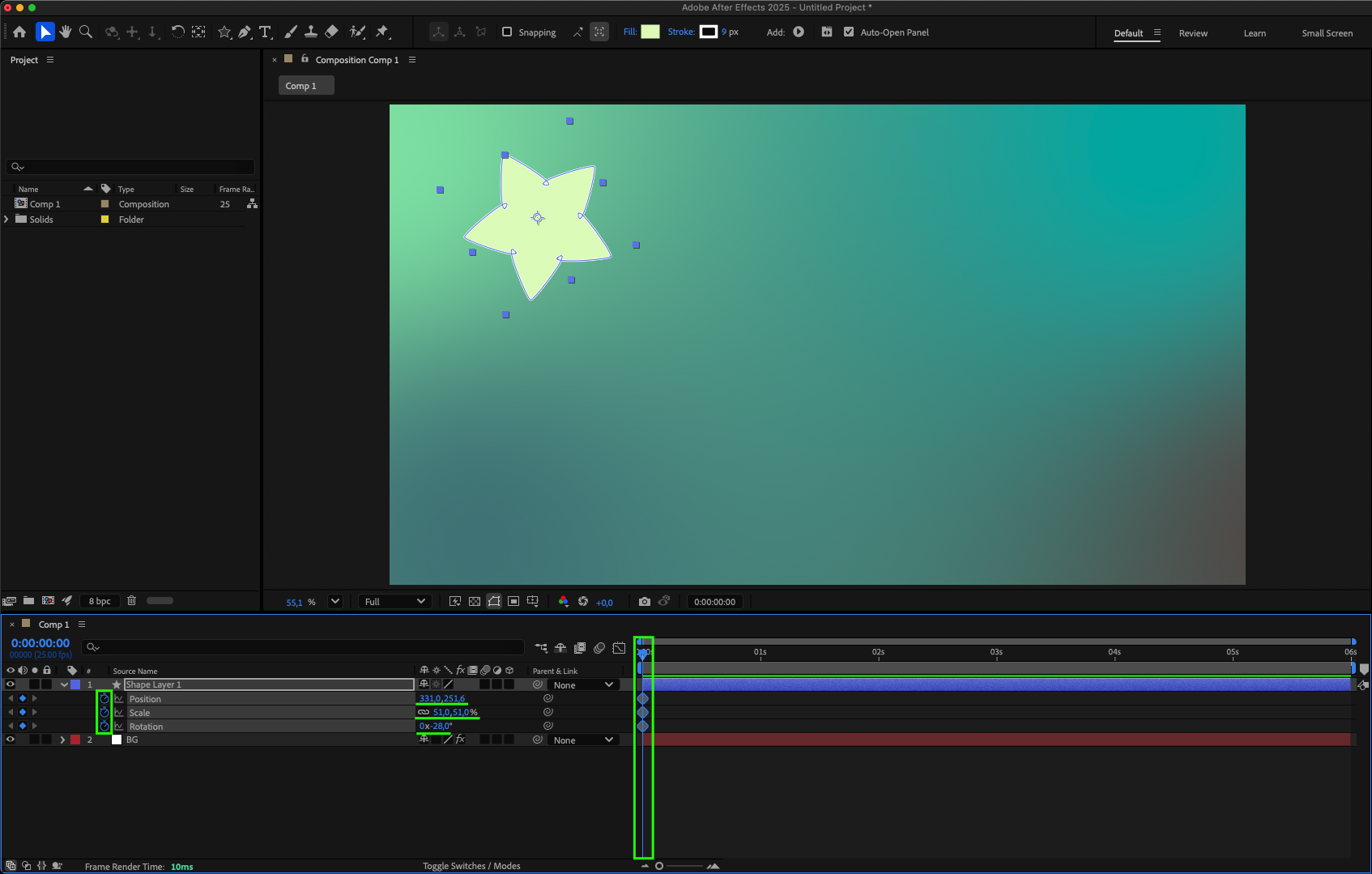Switch to the Review workspace
This screenshot has width=1372, height=874.
click(1192, 33)
